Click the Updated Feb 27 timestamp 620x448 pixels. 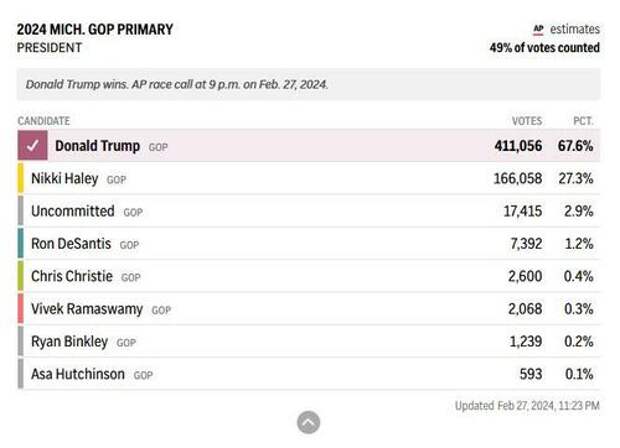(x=527, y=405)
